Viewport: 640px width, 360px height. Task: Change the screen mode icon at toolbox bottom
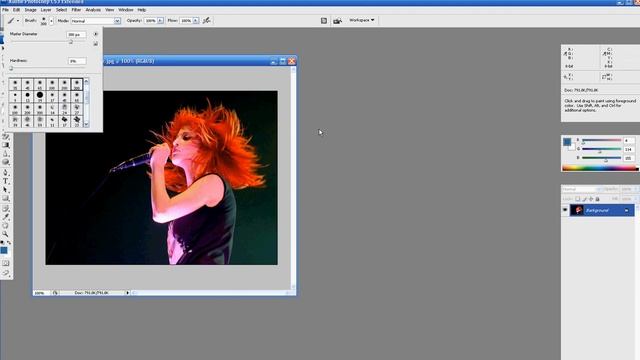6,273
